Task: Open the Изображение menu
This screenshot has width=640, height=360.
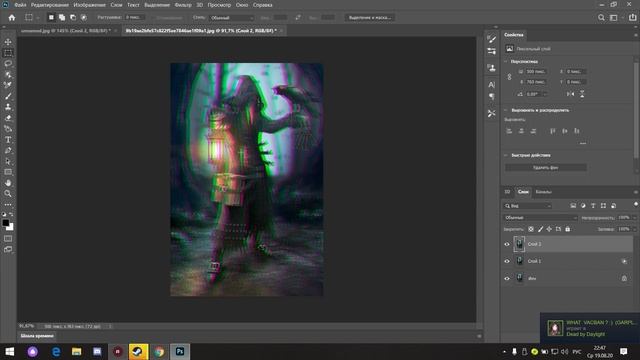Action: click(89, 5)
